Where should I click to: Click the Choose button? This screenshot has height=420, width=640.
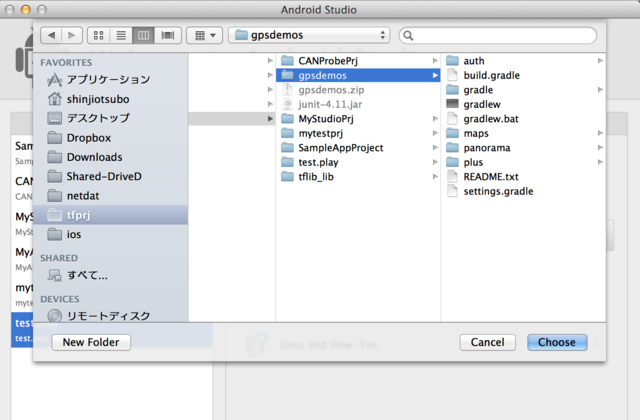coord(557,342)
